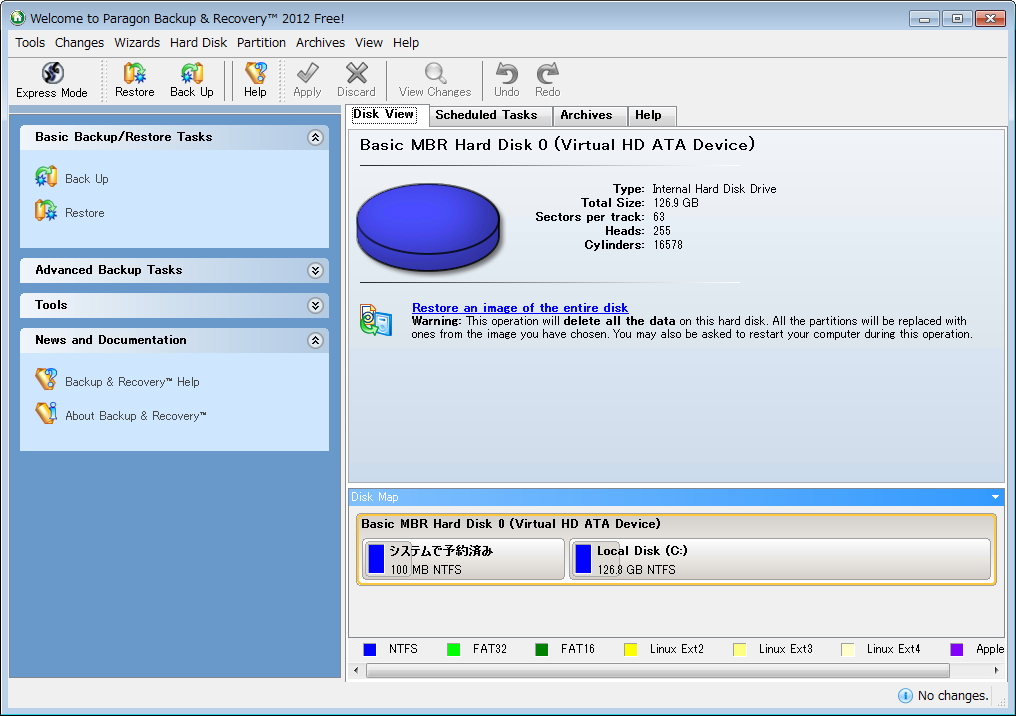Open the Wizards menu
The height and width of the screenshot is (716, 1016).
[x=137, y=43]
